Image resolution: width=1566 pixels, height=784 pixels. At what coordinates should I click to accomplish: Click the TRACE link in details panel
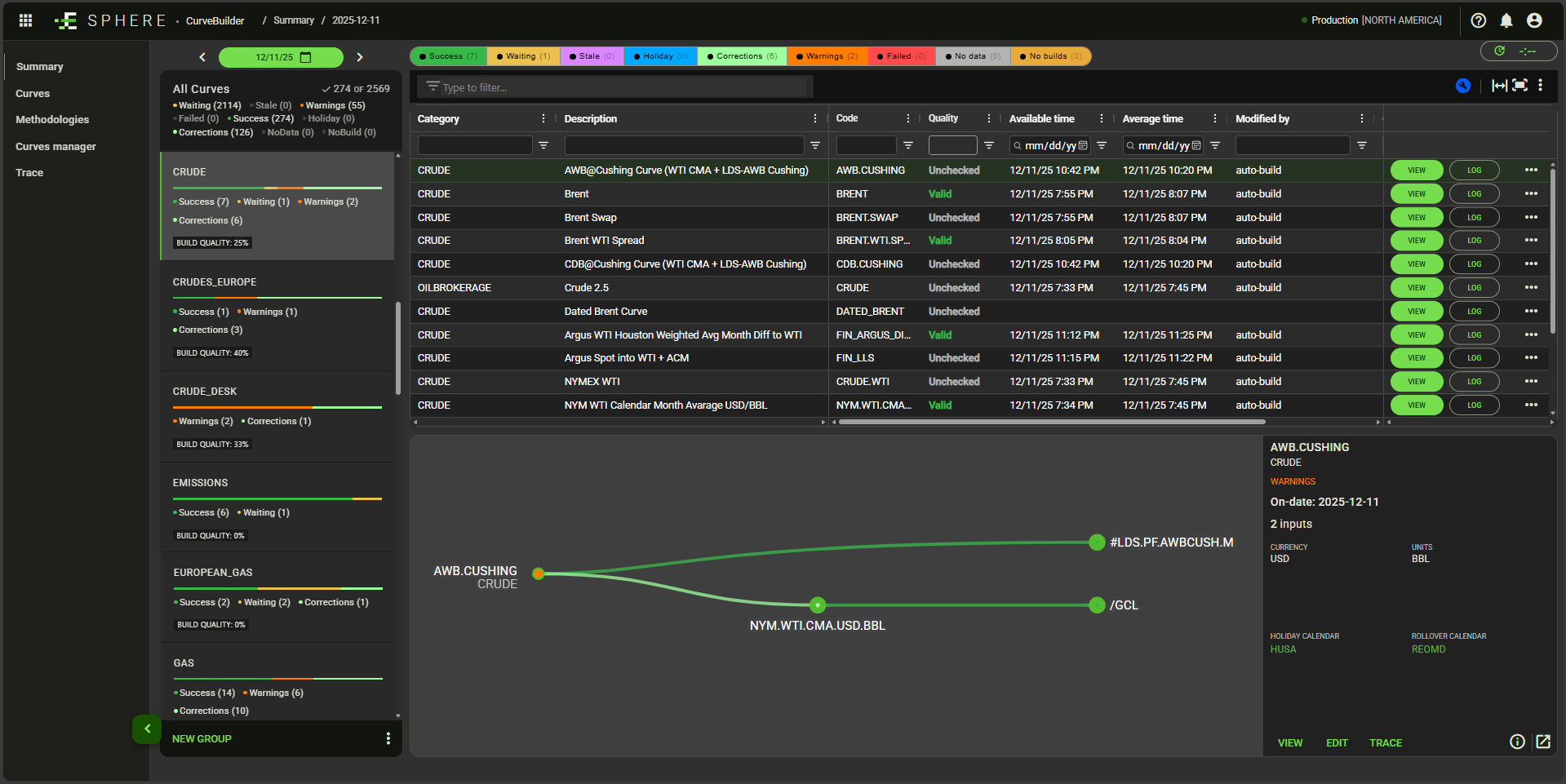pyautogui.click(x=1385, y=743)
